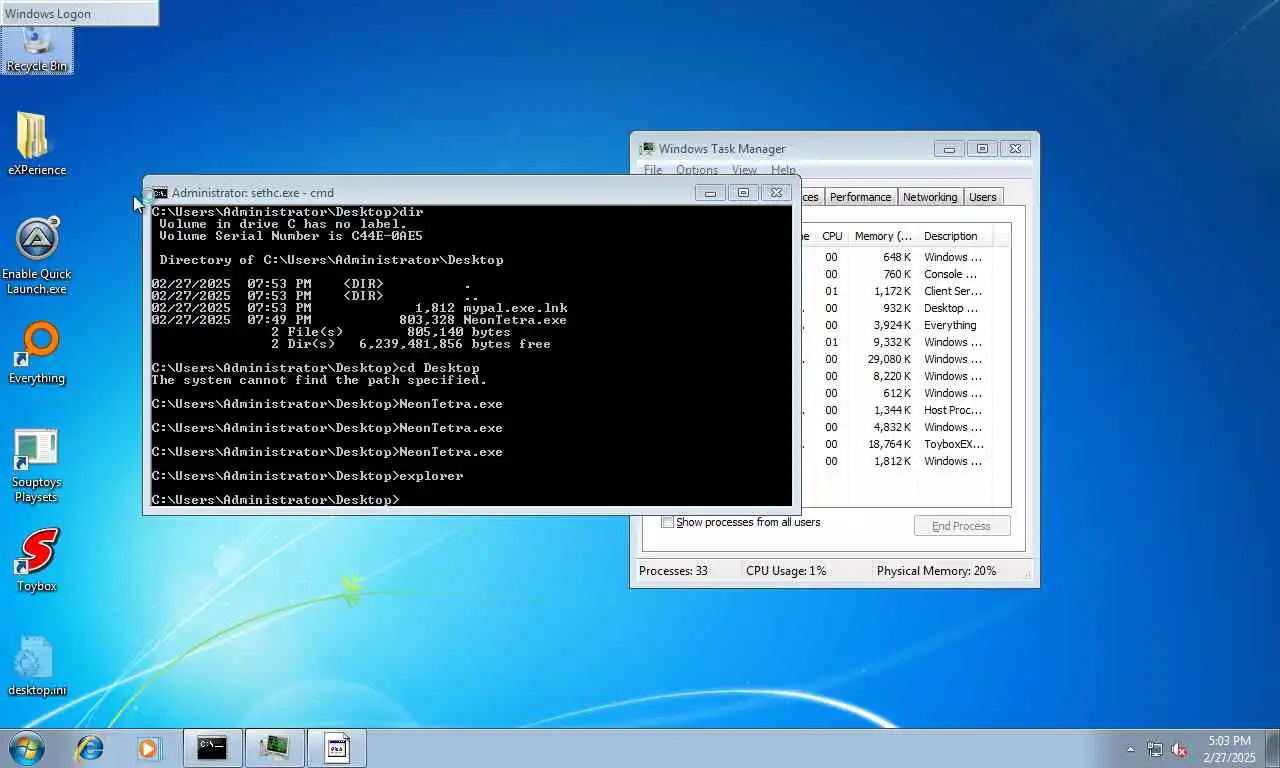Maximize the sethc.exe cmd window
The width and height of the screenshot is (1280, 768).
coord(743,193)
